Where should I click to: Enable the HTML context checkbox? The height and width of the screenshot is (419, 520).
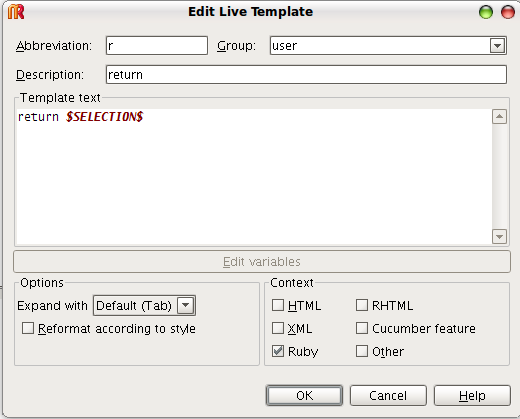point(278,305)
